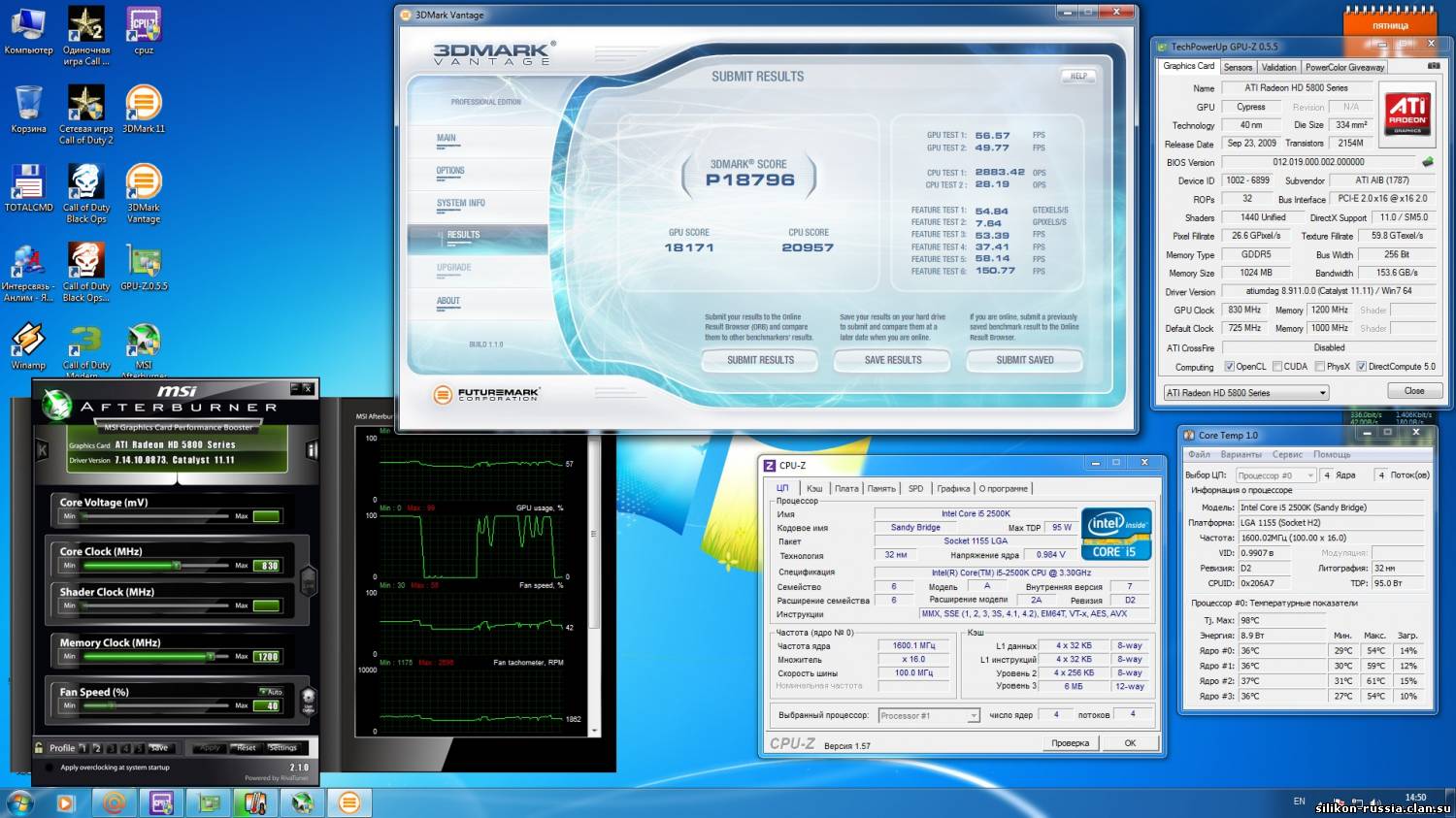Open Сетевая игра Call of Duty 2 shortcut
1456x818 pixels.
click(86, 114)
